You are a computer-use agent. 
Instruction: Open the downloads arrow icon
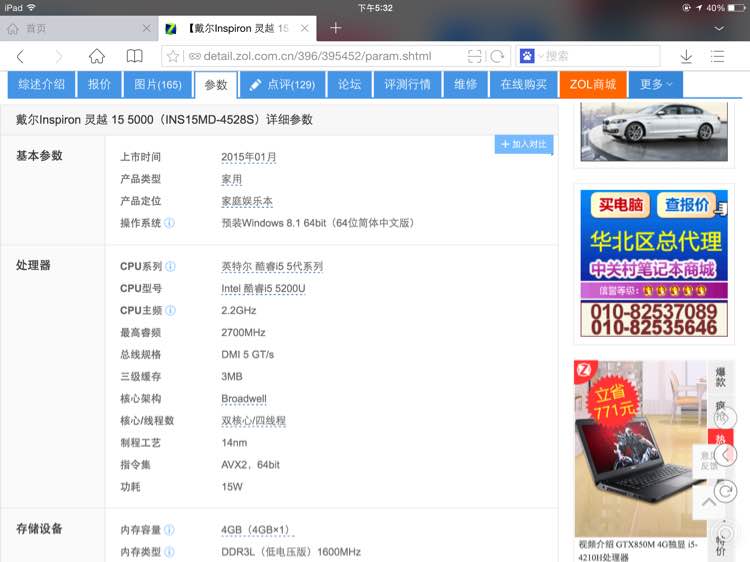coord(686,56)
